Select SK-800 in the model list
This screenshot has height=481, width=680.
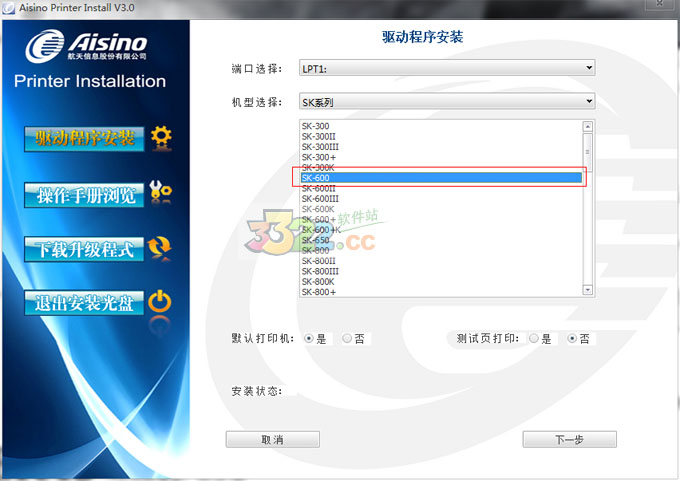[x=441, y=251]
